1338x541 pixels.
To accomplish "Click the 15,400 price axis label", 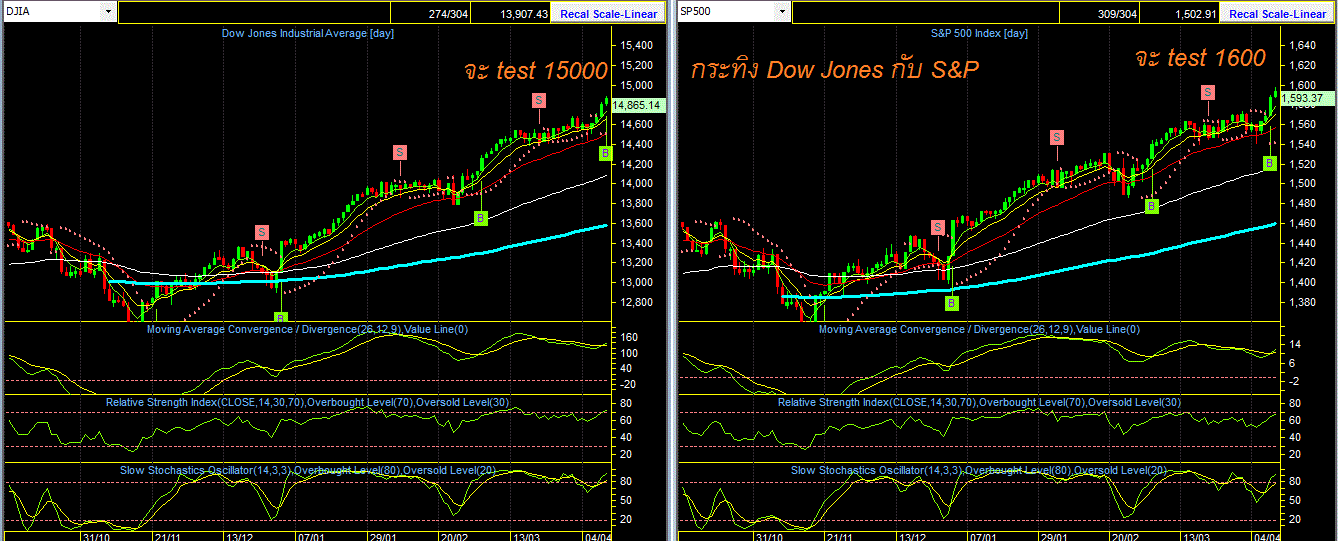I will click(x=635, y=46).
